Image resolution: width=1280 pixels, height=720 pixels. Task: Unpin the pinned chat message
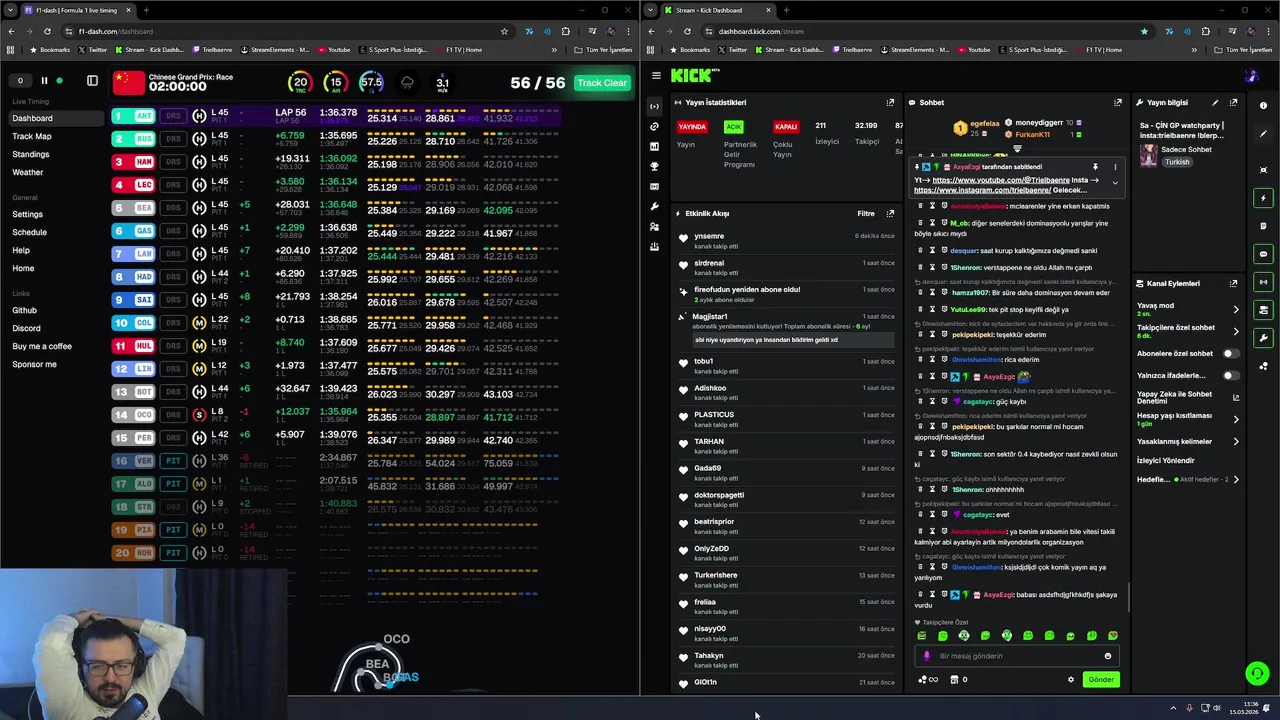[1095, 167]
